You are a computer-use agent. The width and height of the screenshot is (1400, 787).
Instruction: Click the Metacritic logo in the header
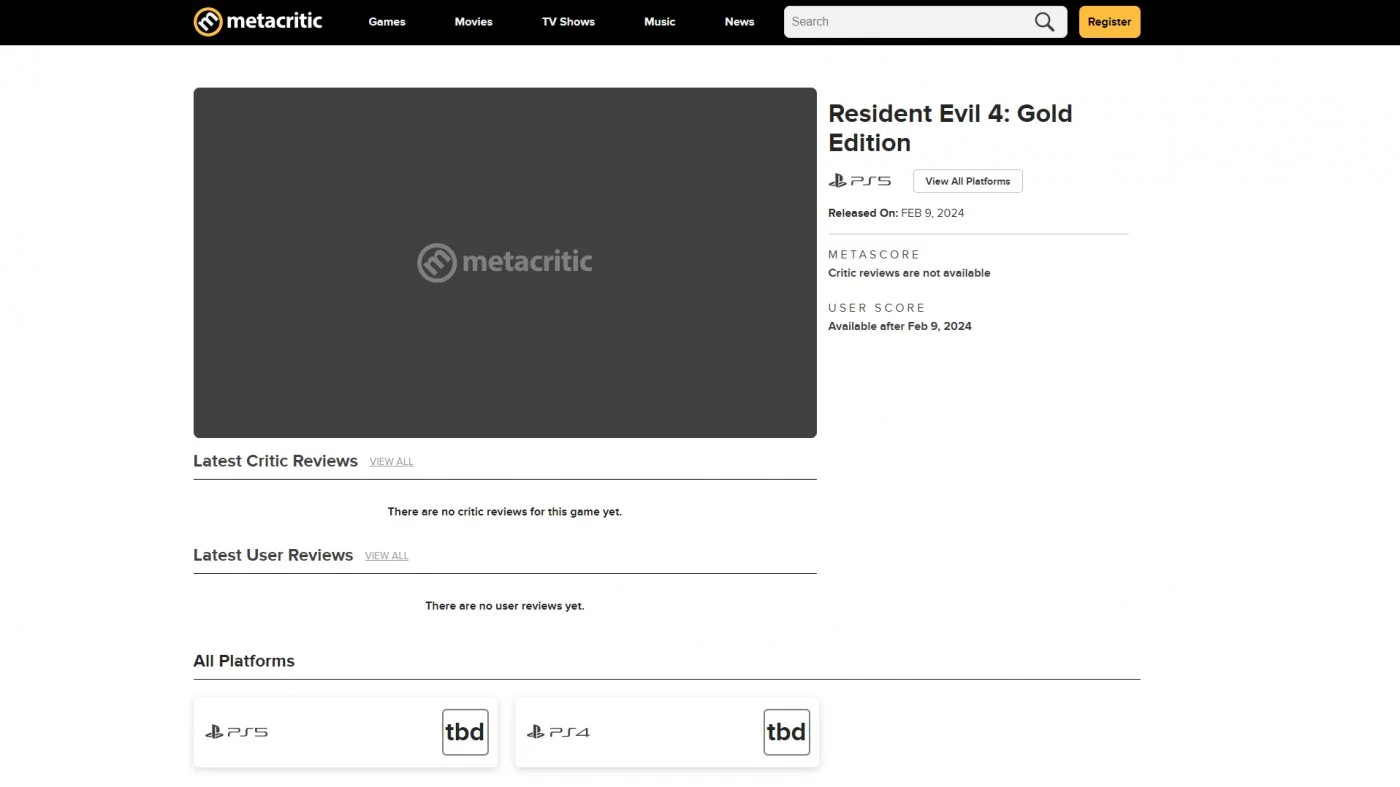point(258,21)
